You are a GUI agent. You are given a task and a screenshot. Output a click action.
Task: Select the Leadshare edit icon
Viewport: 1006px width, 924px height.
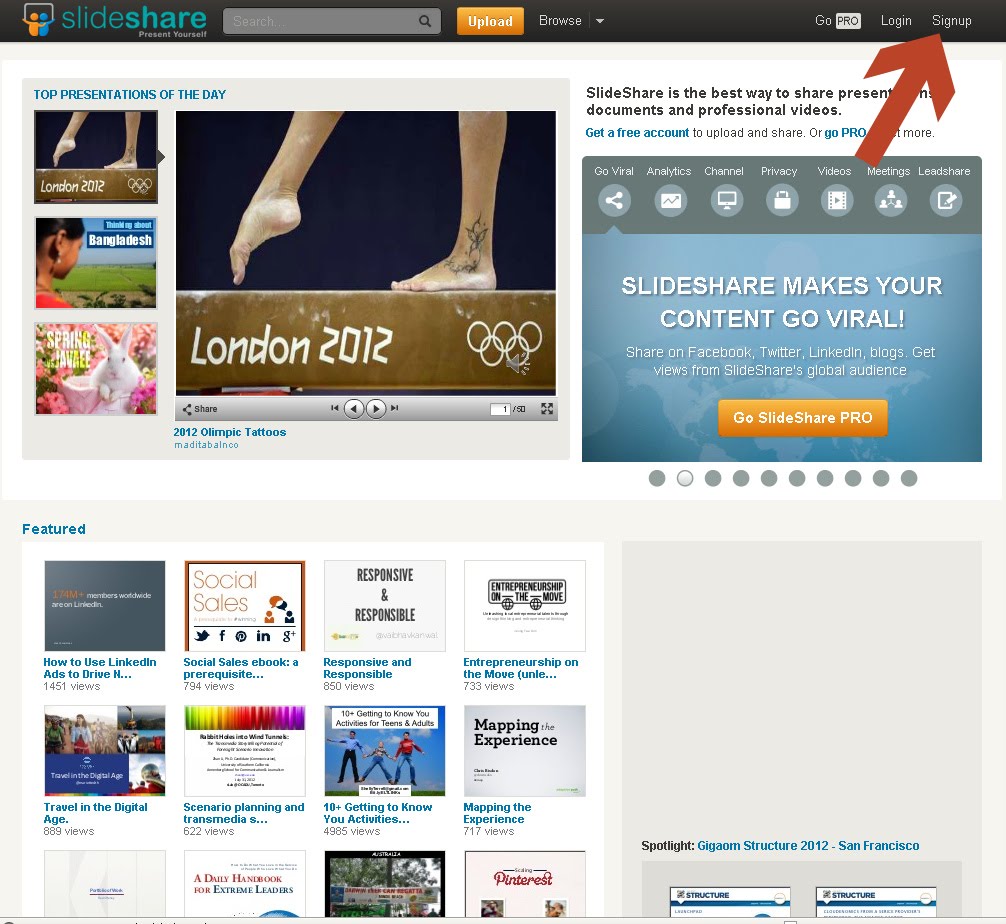[946, 200]
